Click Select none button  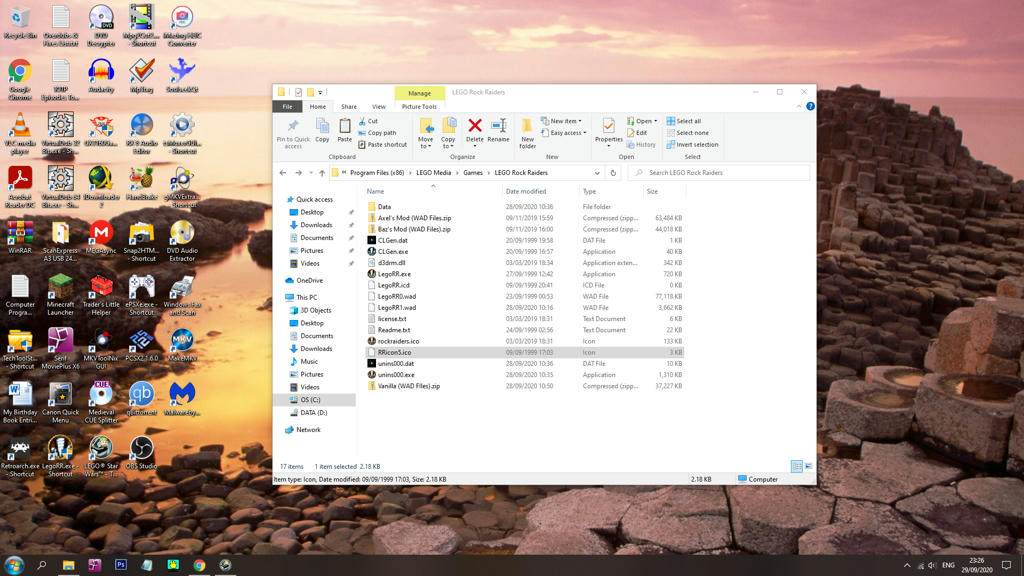(x=688, y=133)
